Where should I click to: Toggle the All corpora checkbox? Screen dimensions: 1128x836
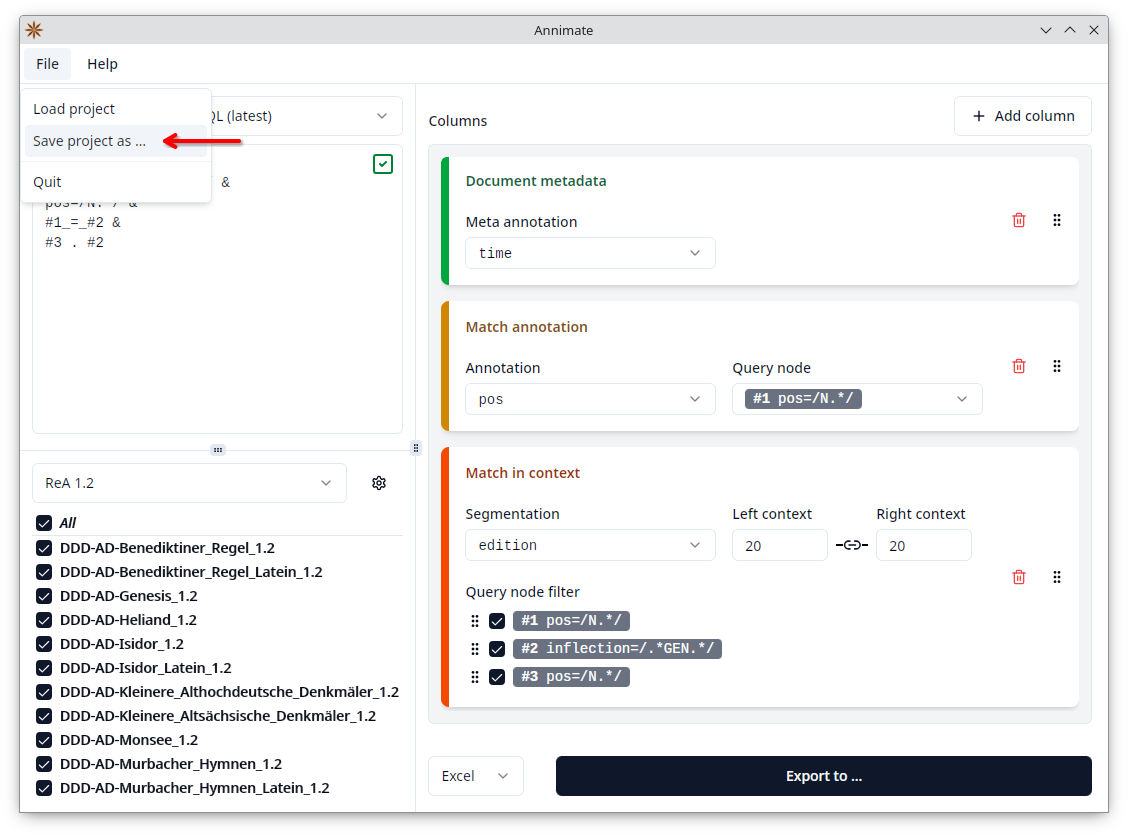(x=44, y=523)
